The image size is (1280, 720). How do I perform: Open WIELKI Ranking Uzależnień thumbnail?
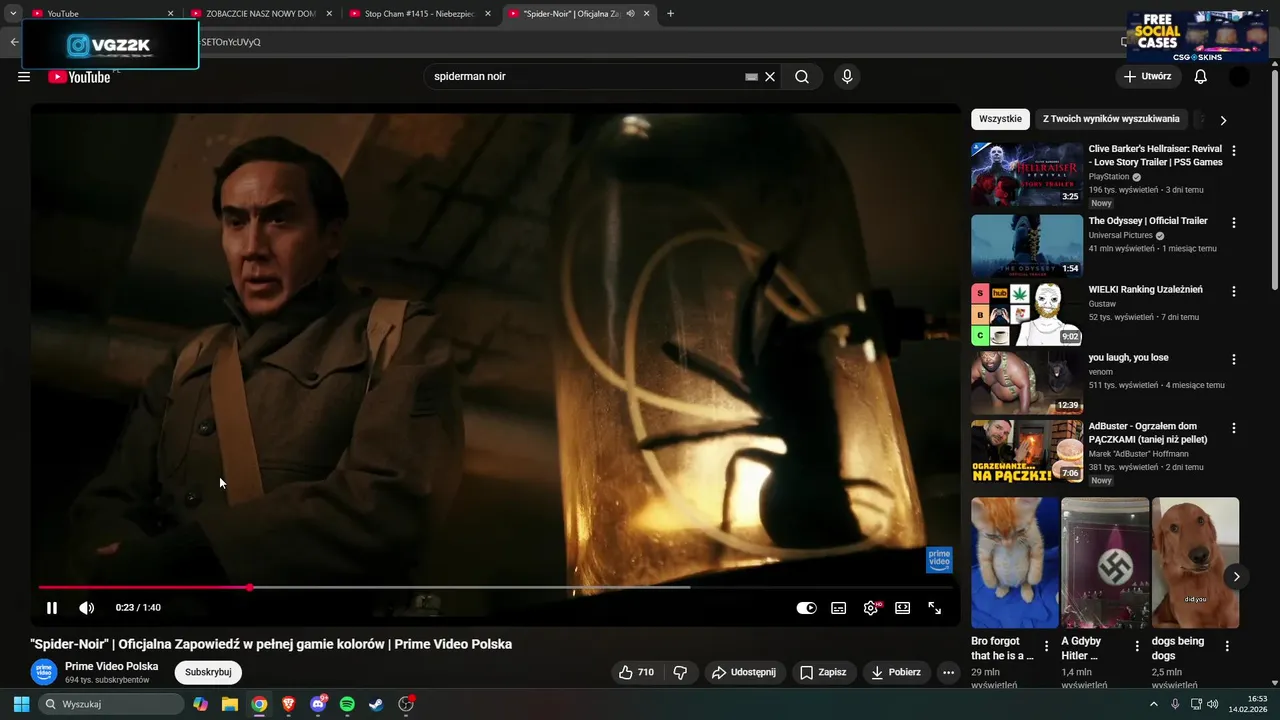(x=1027, y=314)
